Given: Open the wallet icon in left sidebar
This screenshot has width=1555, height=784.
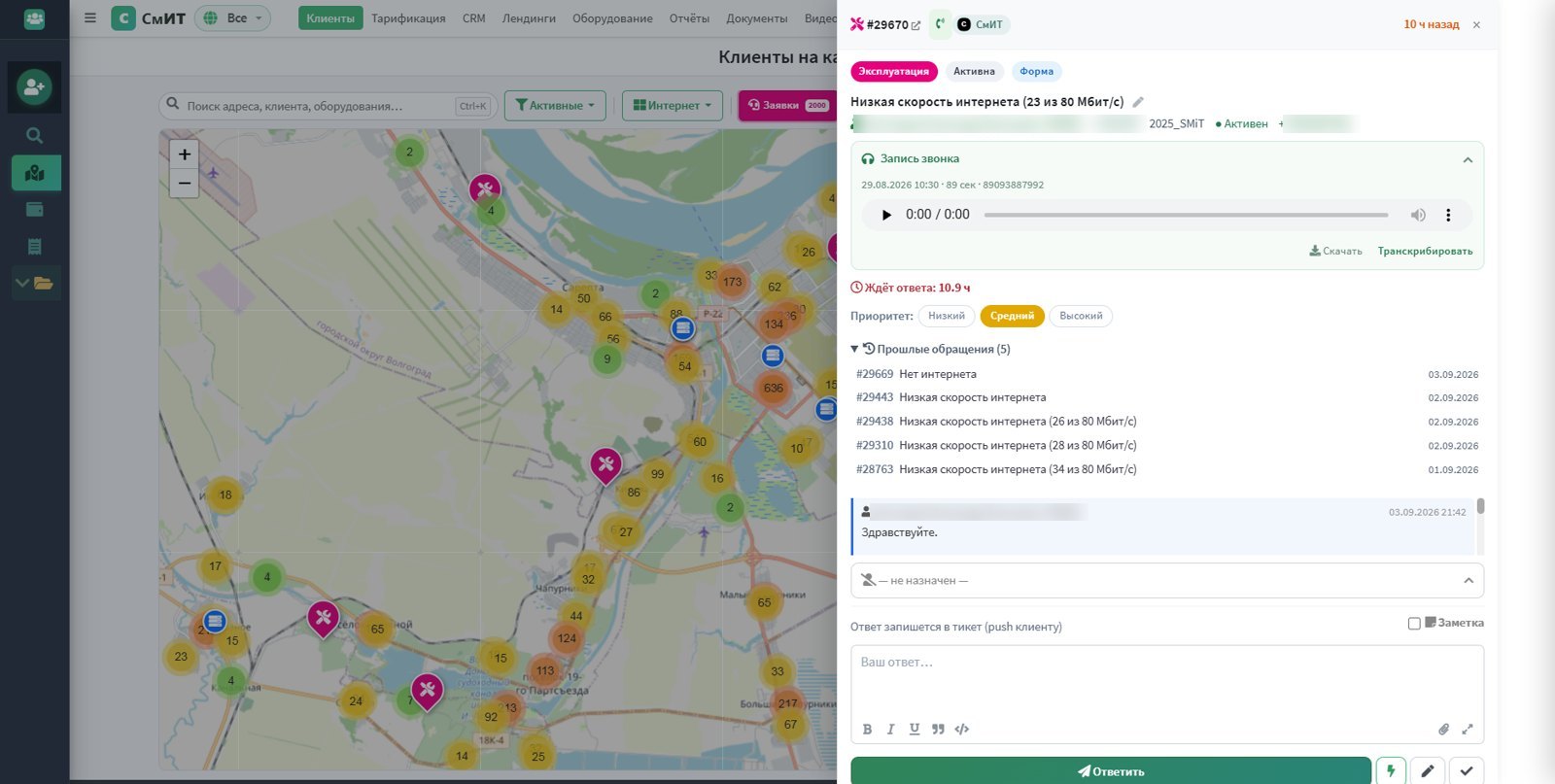Looking at the screenshot, I should (35, 209).
